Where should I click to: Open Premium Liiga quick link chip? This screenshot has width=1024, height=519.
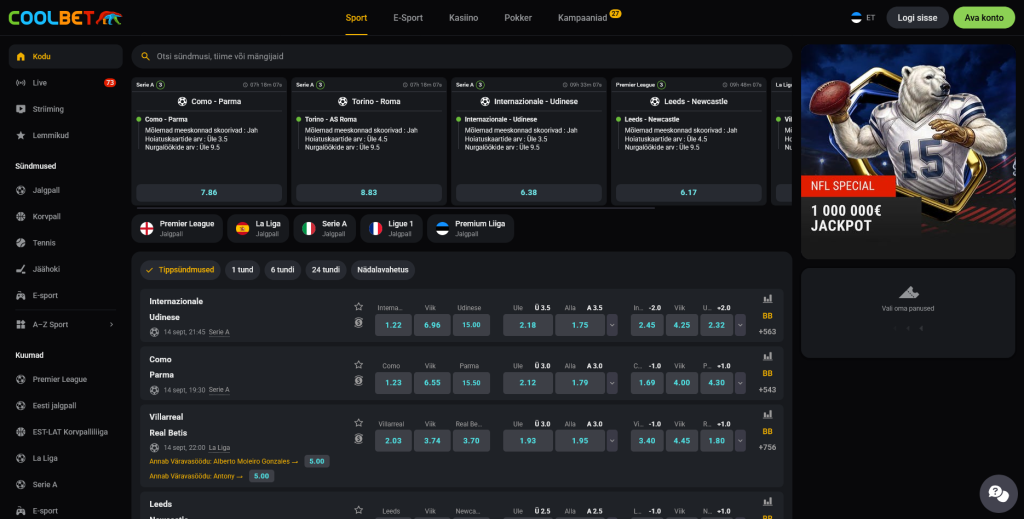pyautogui.click(x=470, y=228)
